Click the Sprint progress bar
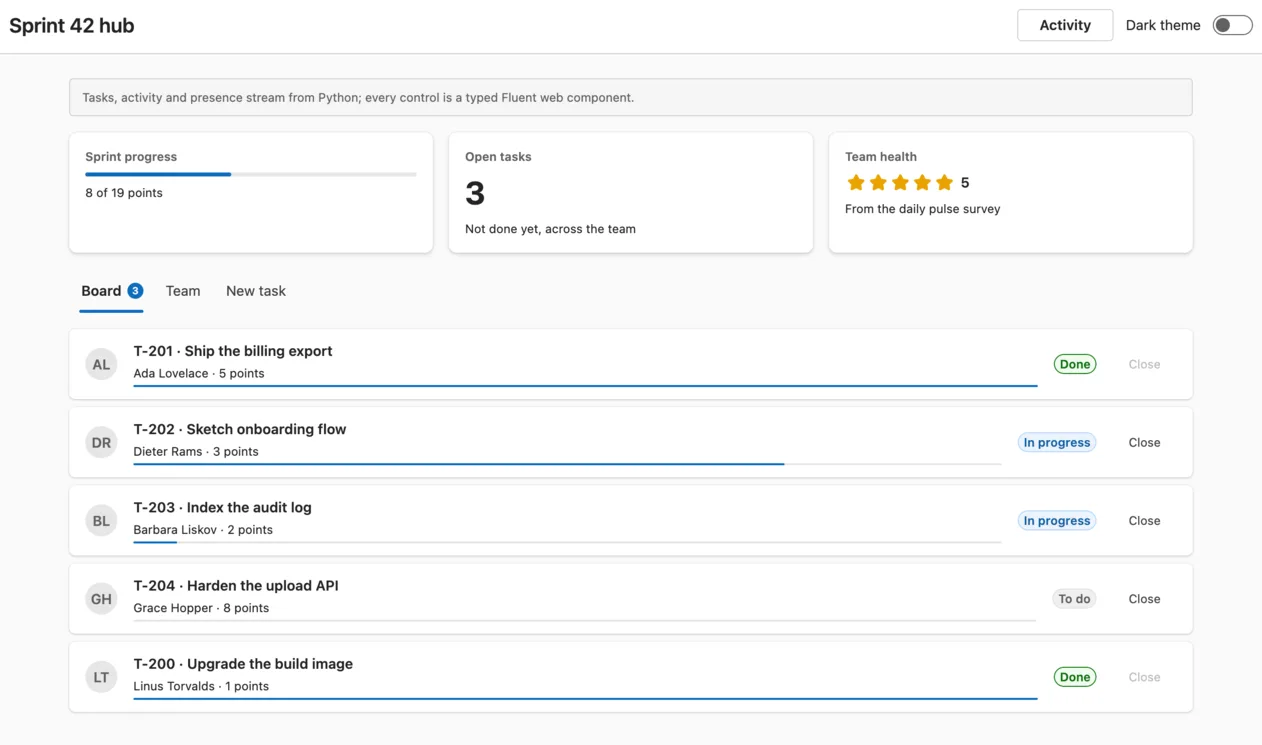Image resolution: width=1262 pixels, height=745 pixels. point(251,174)
